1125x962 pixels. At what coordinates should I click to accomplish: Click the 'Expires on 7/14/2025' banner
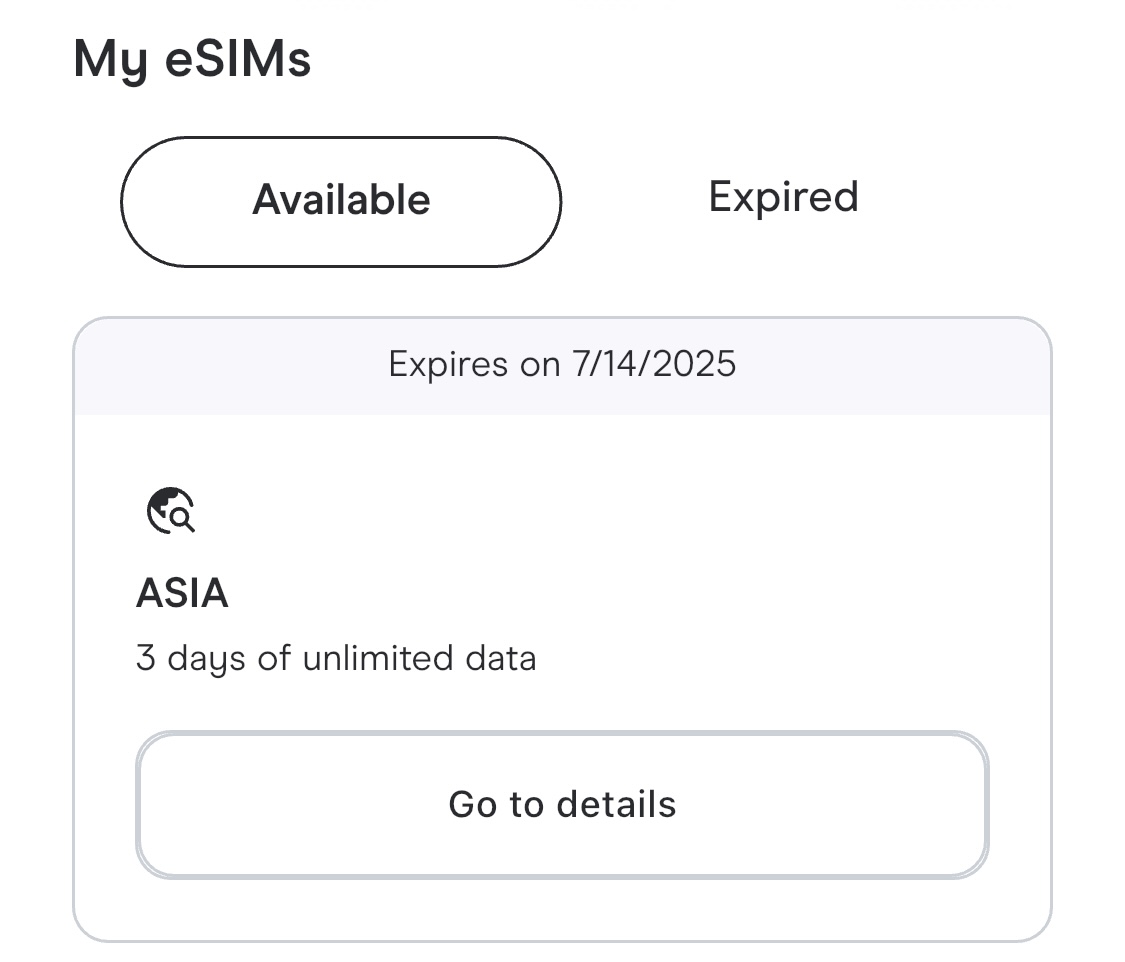coord(562,364)
